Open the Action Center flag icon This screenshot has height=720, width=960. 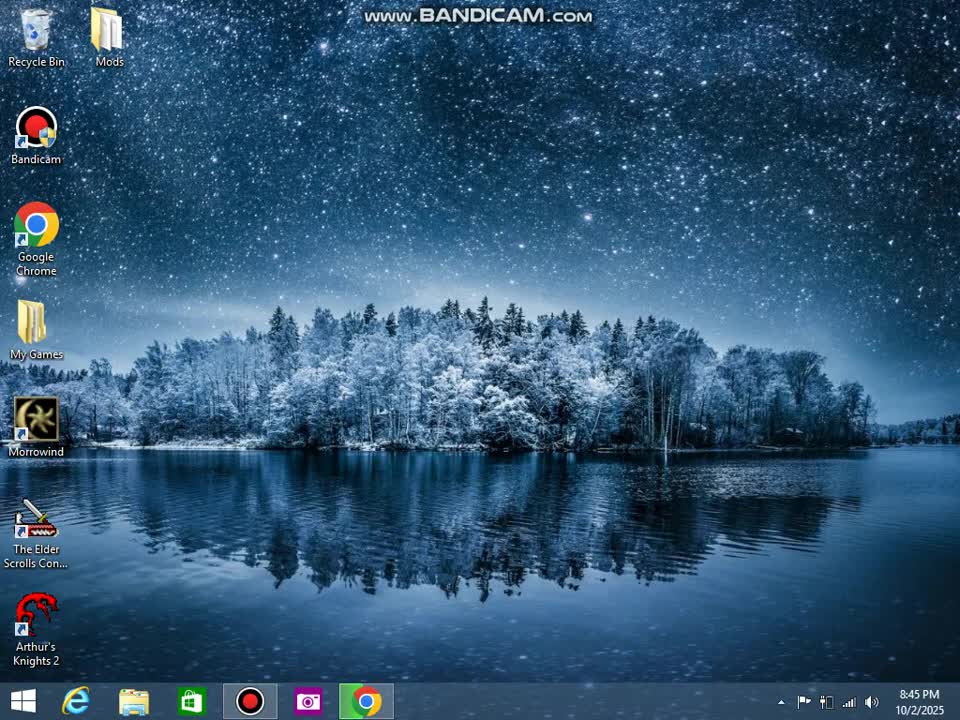pos(804,702)
